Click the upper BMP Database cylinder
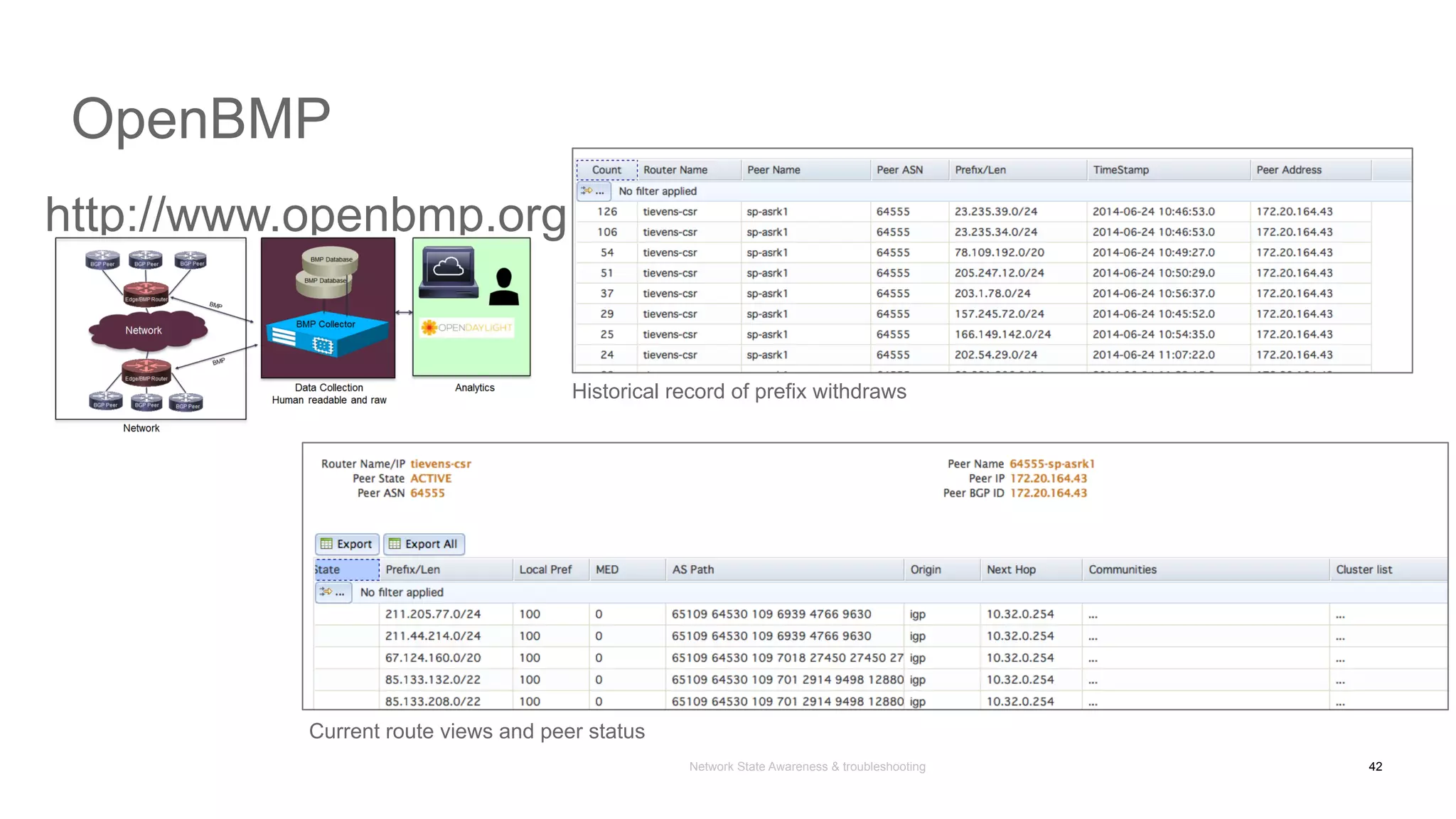Image resolution: width=1456 pixels, height=819 pixels. tap(330, 262)
